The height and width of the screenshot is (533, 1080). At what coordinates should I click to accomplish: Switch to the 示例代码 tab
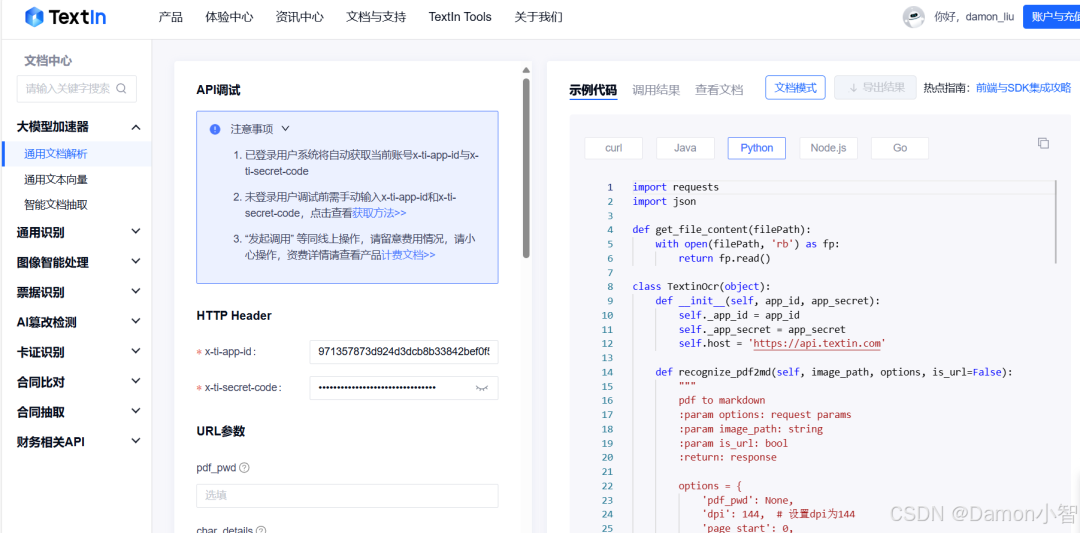click(593, 90)
